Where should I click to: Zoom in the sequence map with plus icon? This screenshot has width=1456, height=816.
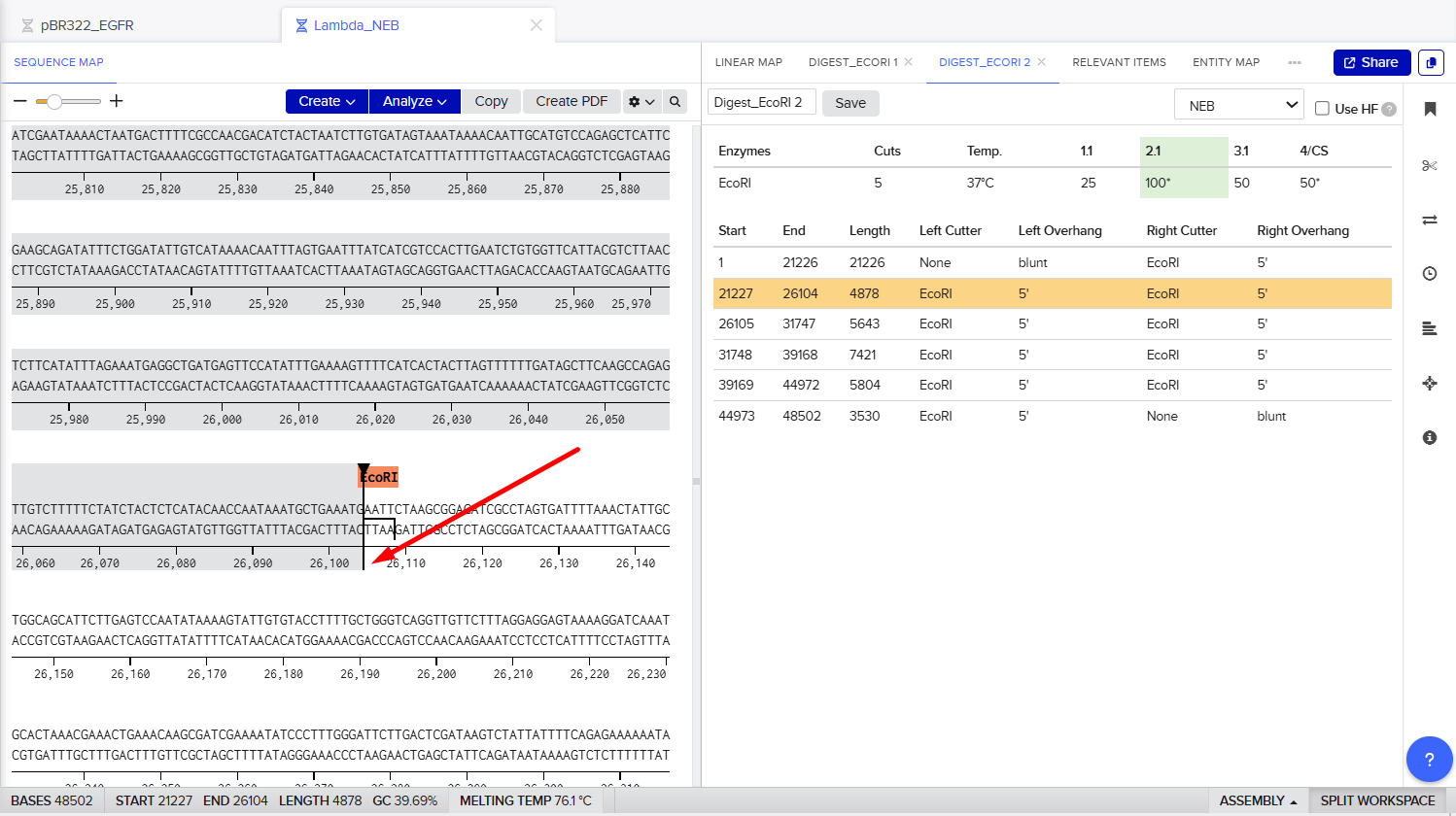[x=117, y=101]
